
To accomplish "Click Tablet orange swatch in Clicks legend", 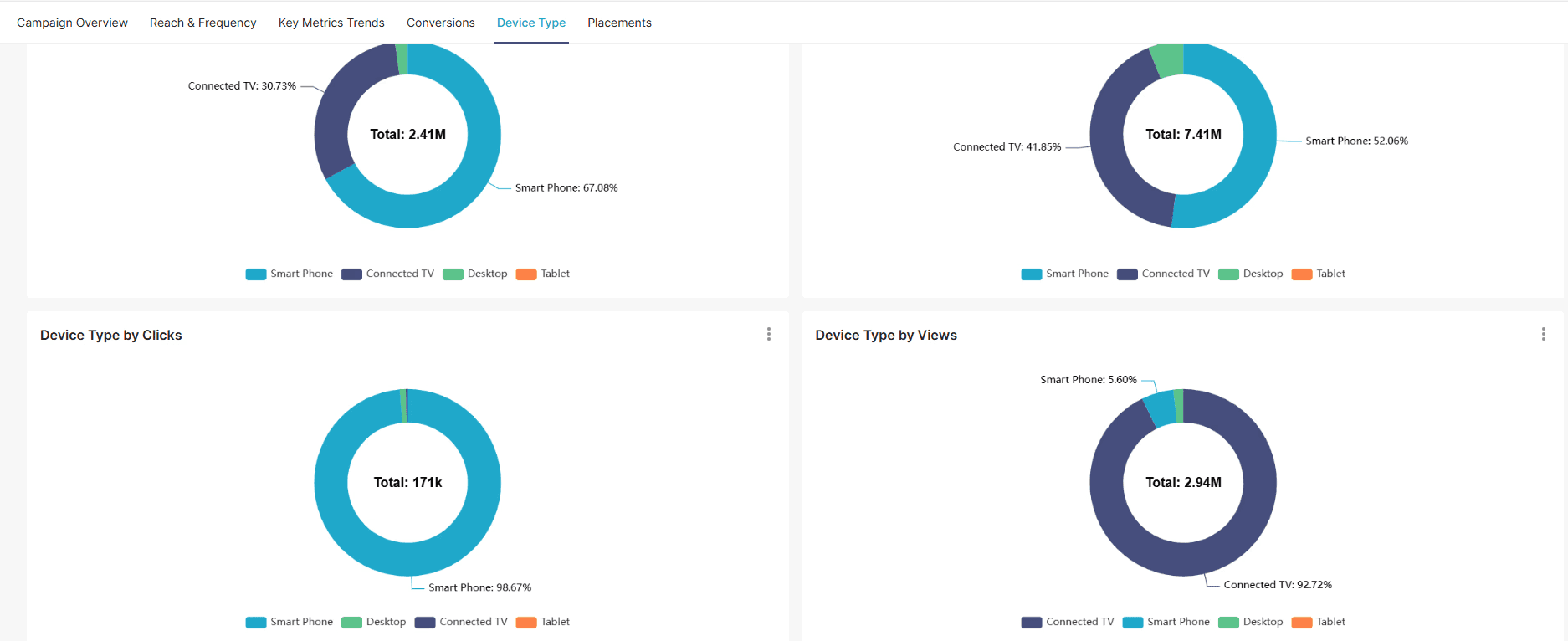I will (x=526, y=623).
